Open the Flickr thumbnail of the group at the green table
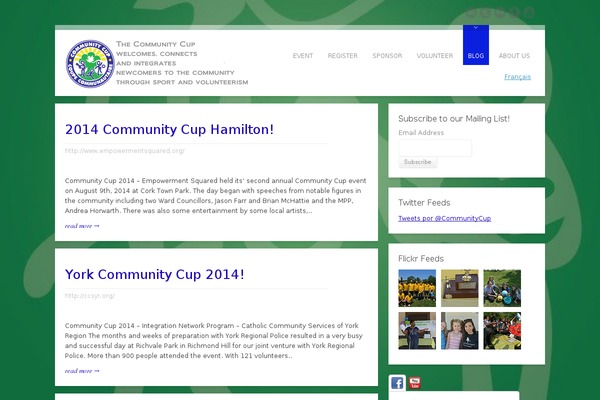 point(502,331)
